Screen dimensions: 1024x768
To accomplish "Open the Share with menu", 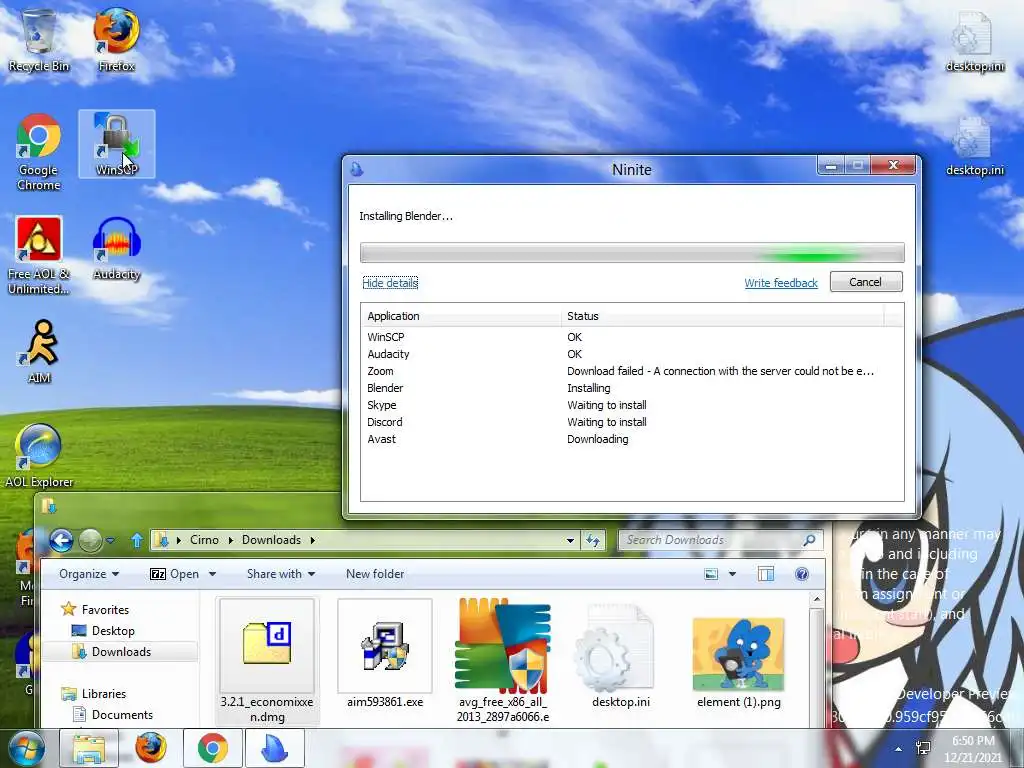I will coord(281,574).
